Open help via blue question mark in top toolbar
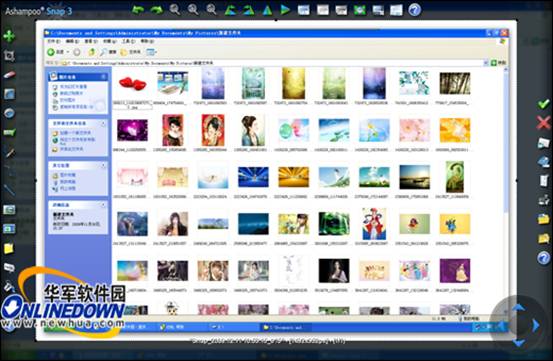The height and width of the screenshot is (361, 553). tap(415, 10)
